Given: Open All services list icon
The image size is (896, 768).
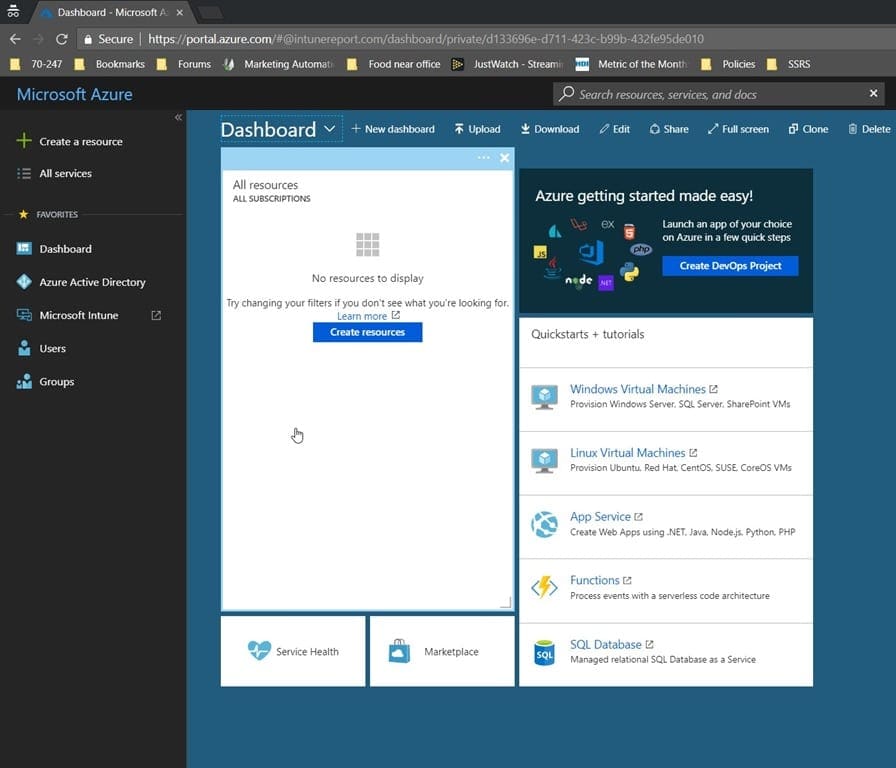Looking at the screenshot, I should click(24, 173).
